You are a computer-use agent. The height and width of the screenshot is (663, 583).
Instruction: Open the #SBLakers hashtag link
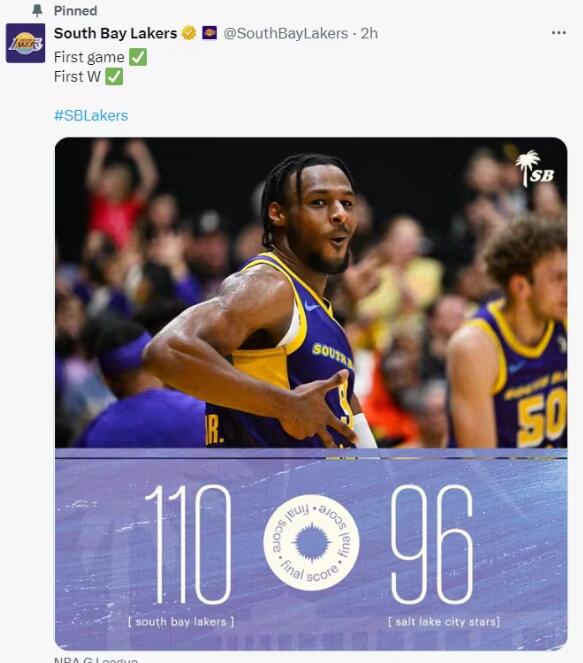(91, 115)
